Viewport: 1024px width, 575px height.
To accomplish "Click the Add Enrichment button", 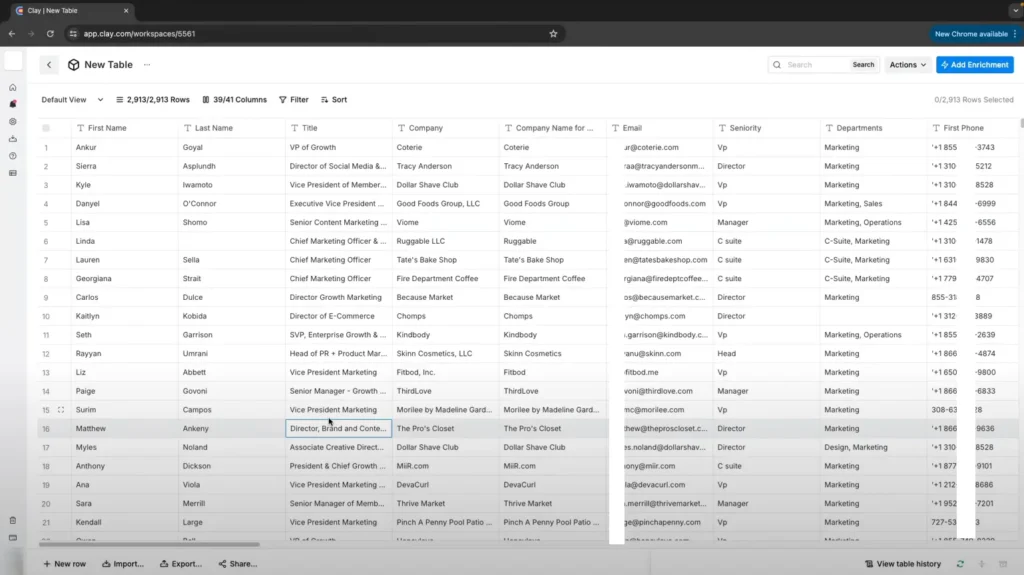I will point(974,65).
